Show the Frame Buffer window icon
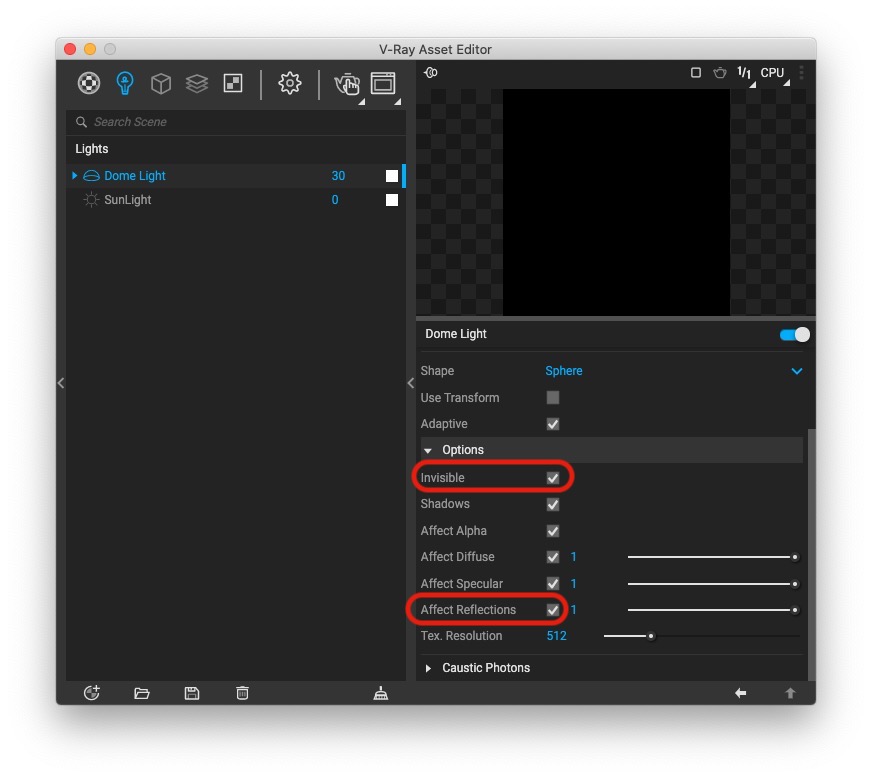 coord(383,83)
